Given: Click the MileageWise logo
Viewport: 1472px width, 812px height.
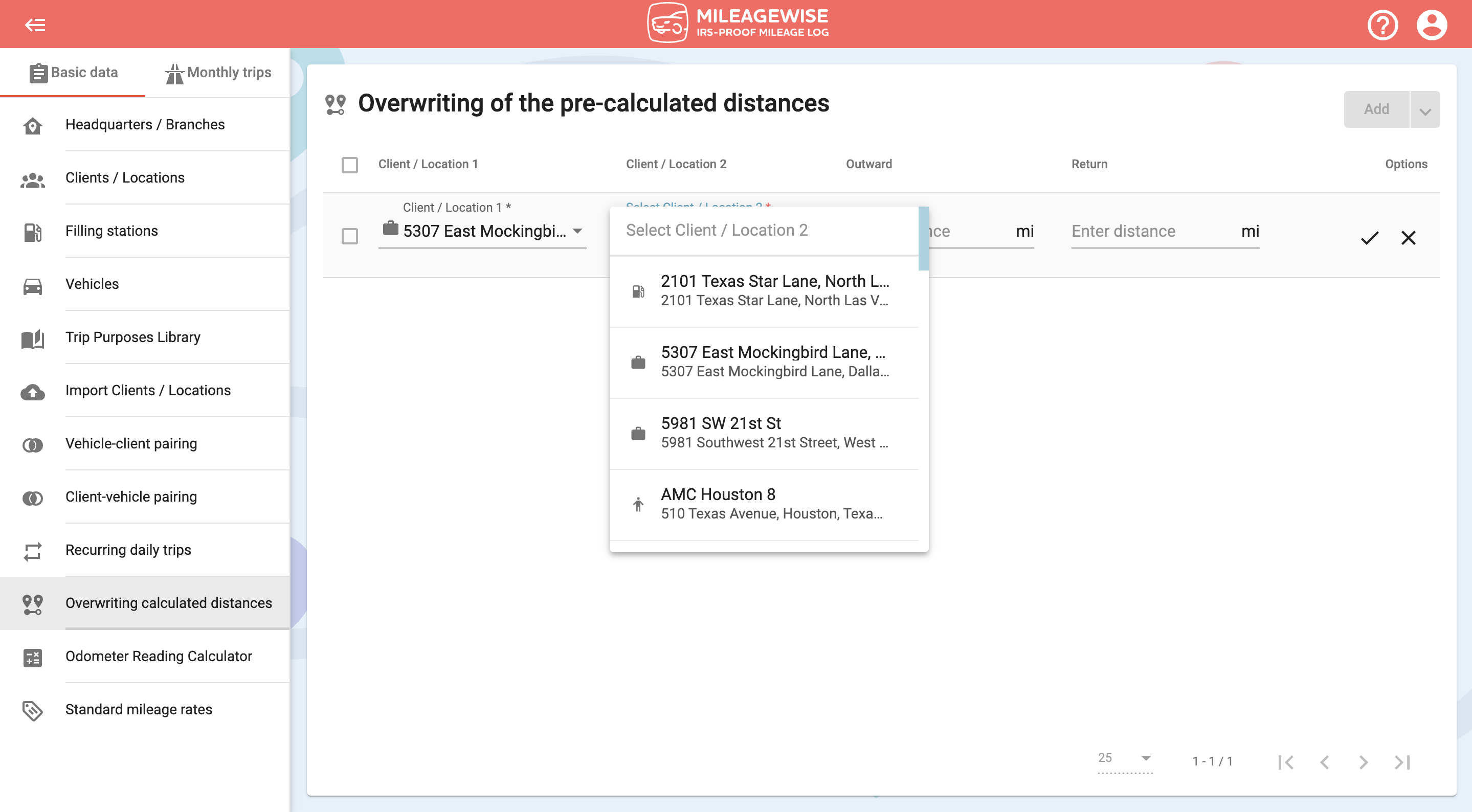Looking at the screenshot, I should click(738, 23).
